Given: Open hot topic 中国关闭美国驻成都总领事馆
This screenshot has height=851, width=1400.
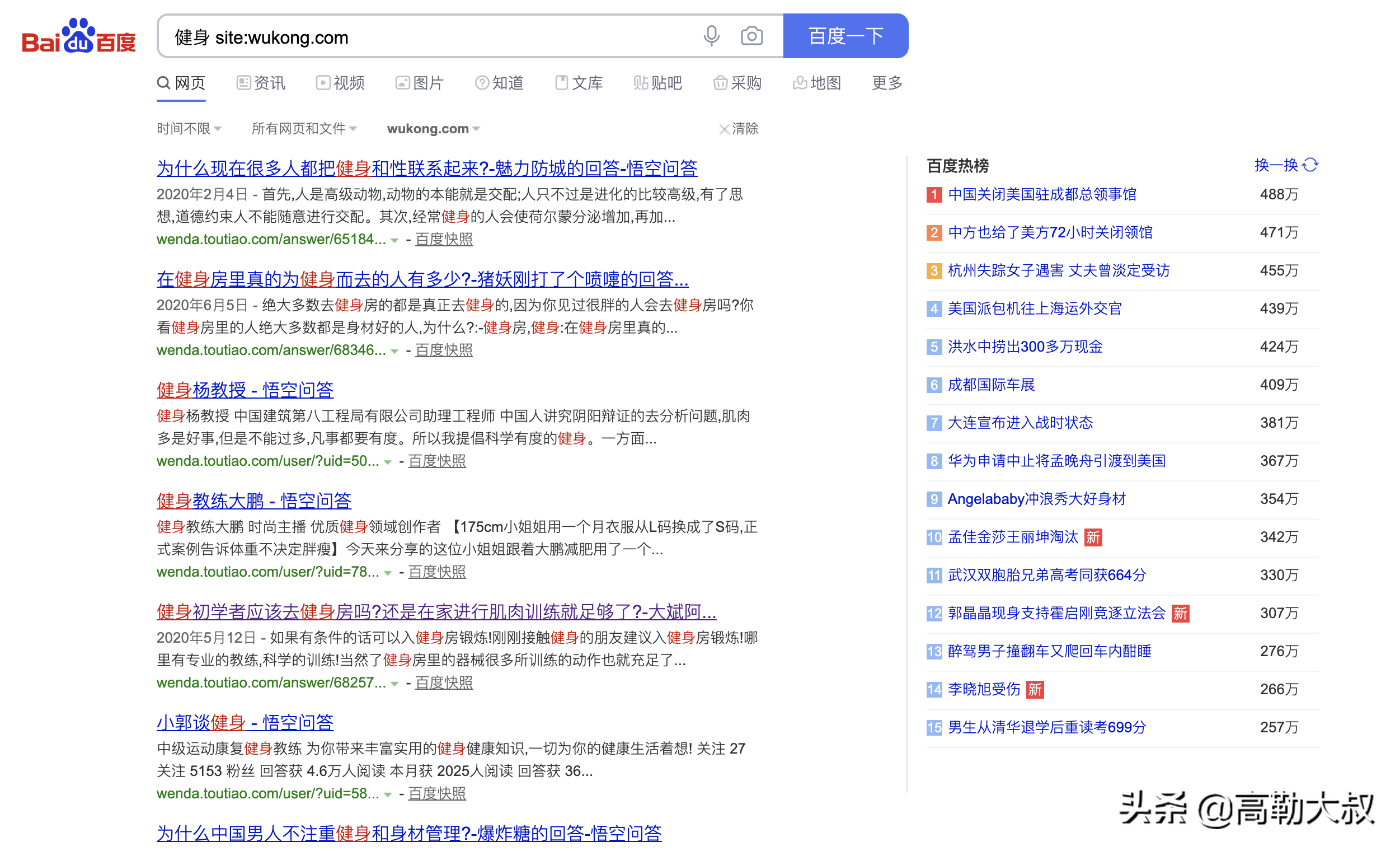Looking at the screenshot, I should point(1042,194).
